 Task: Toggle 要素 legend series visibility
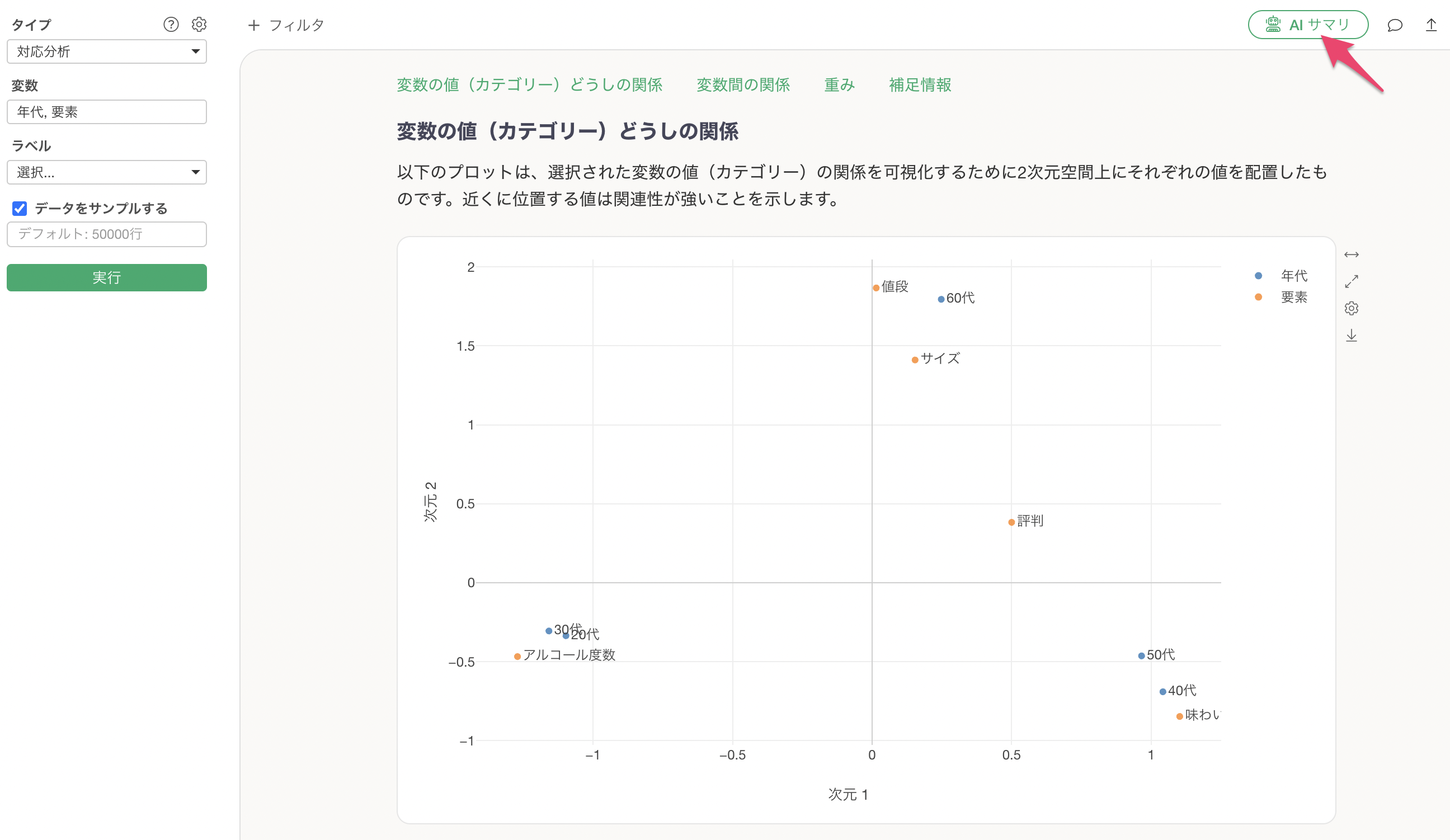[1293, 298]
